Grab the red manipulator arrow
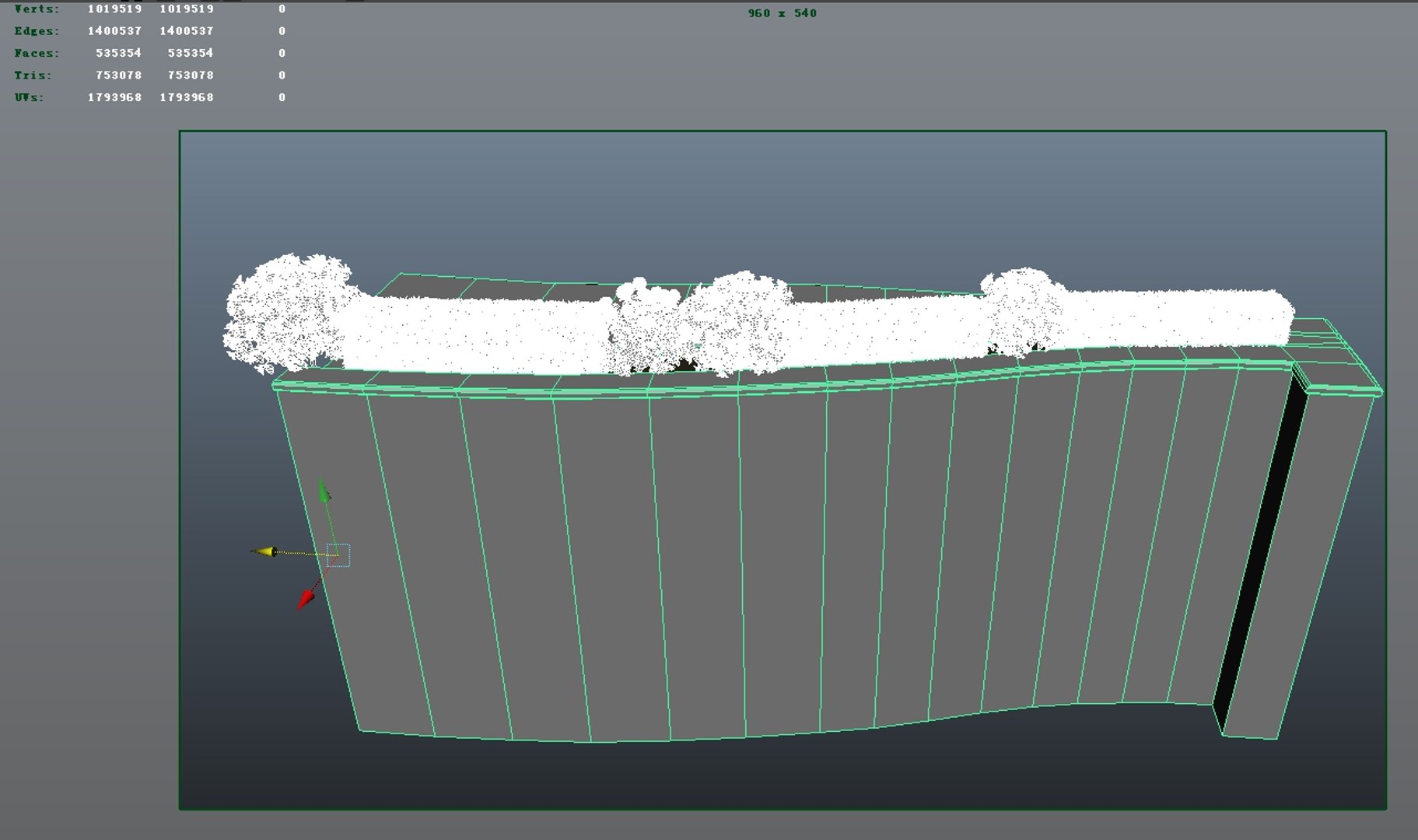 (x=306, y=599)
